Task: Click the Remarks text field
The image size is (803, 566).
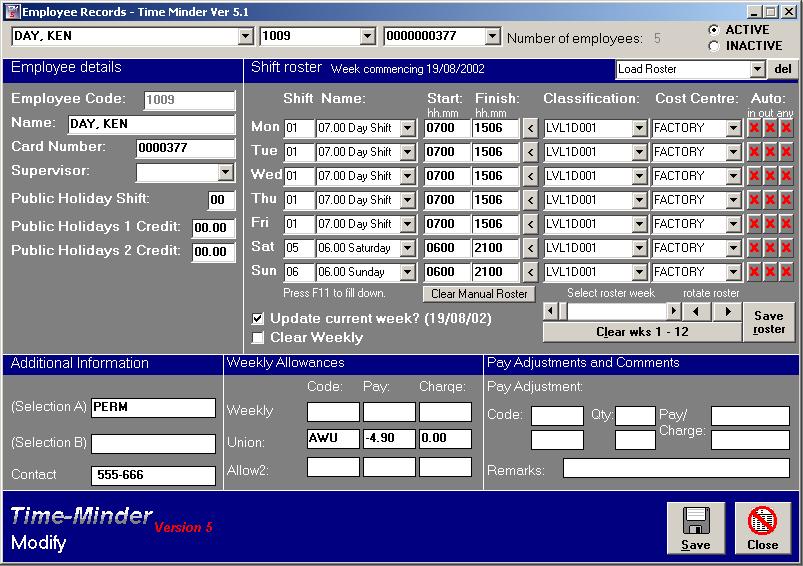Action: click(676, 468)
